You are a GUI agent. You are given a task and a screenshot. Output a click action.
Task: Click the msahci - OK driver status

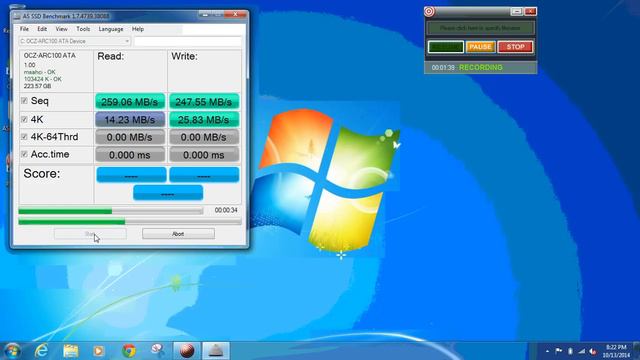(40, 72)
